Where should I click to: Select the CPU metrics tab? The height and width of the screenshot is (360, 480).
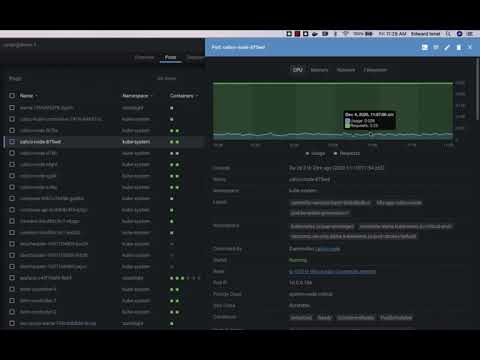(298, 70)
